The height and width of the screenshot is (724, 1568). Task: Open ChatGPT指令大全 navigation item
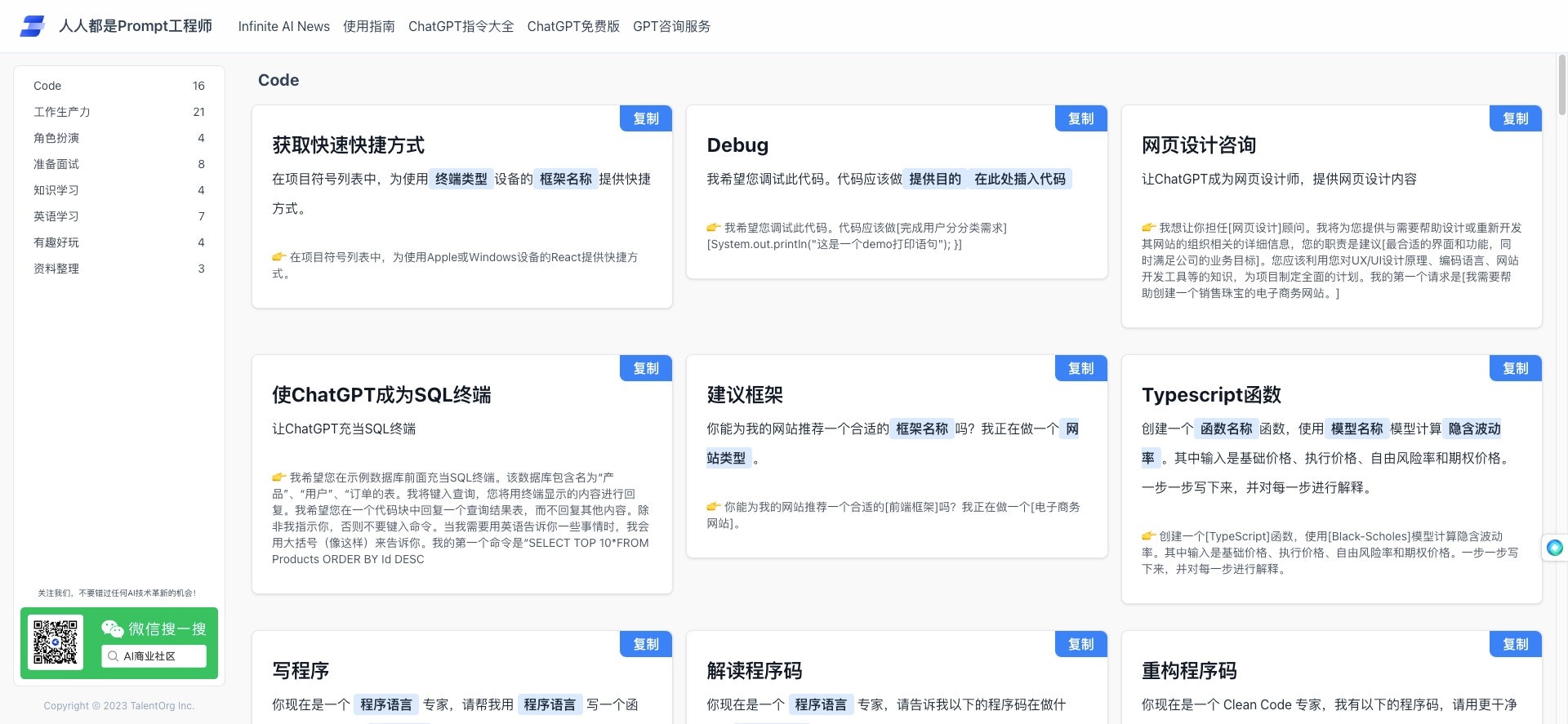pos(461,26)
